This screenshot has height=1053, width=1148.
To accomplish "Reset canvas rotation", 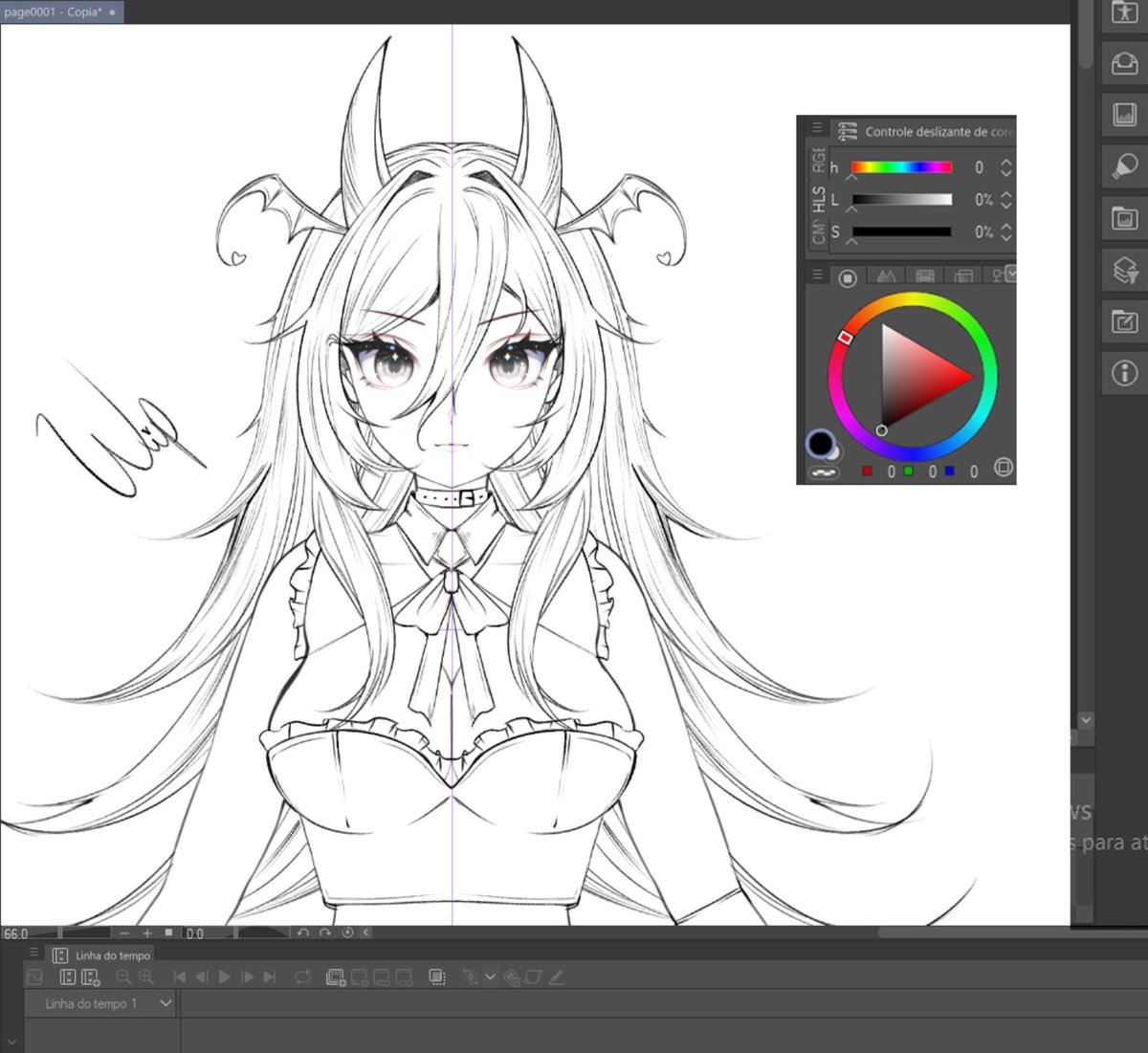I will point(346,932).
